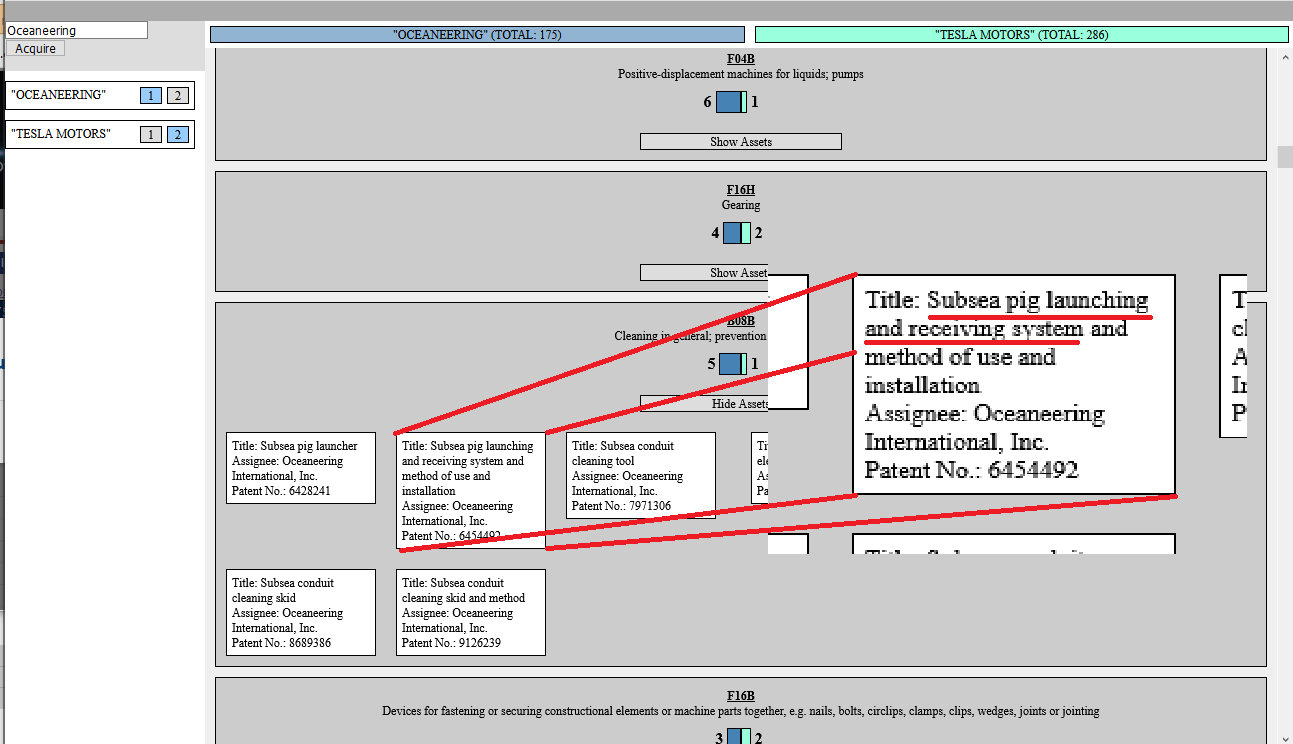Open the F04B classification link

click(x=740, y=59)
